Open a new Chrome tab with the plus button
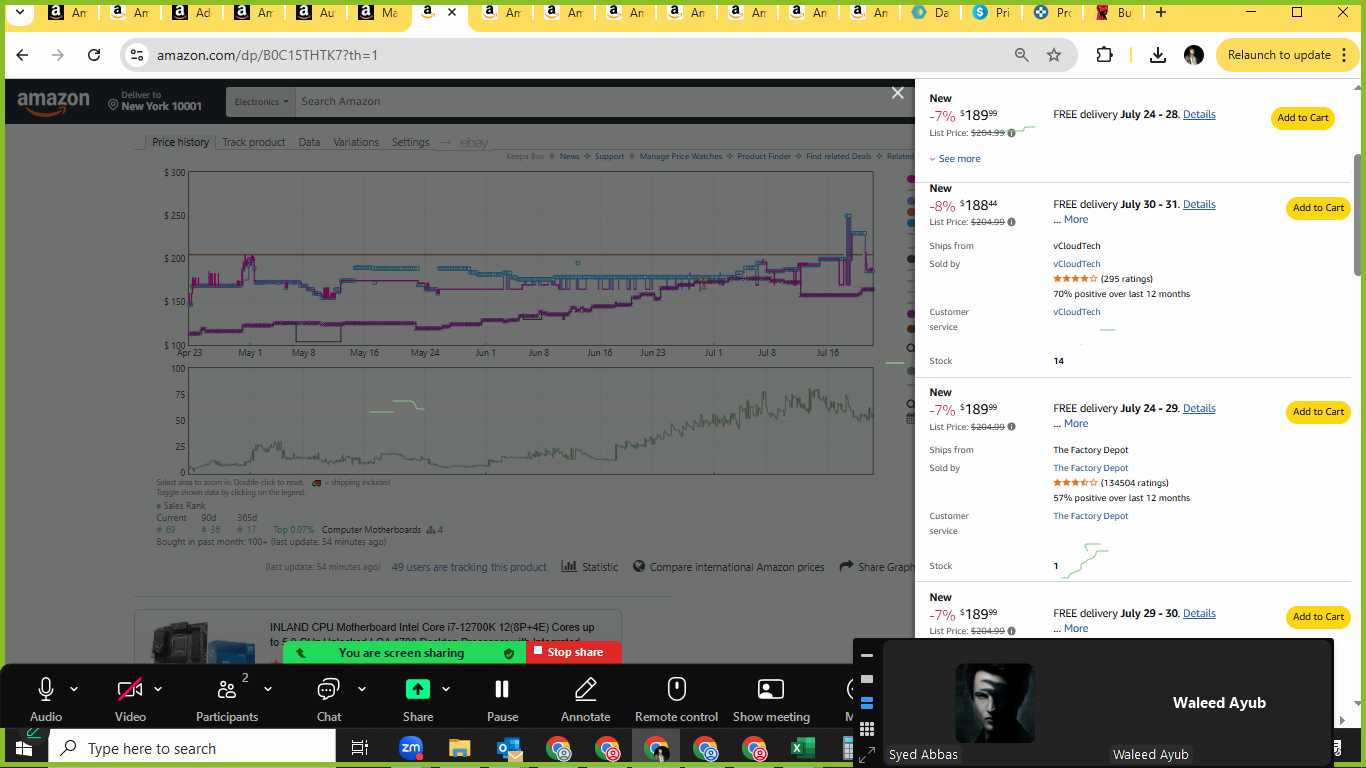Screen dimensions: 1366x768 pos(1160,13)
